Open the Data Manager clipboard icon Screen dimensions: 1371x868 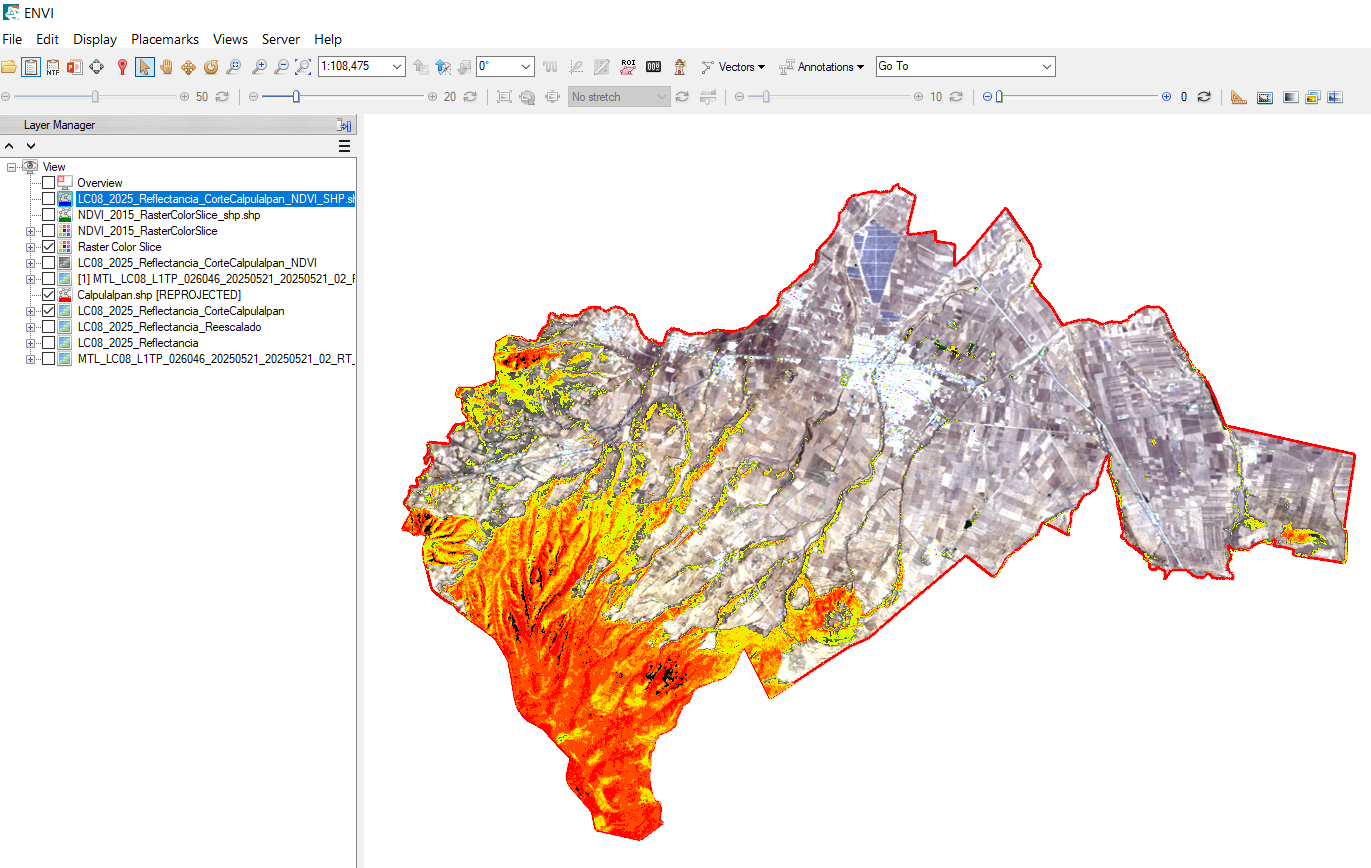click(30, 67)
